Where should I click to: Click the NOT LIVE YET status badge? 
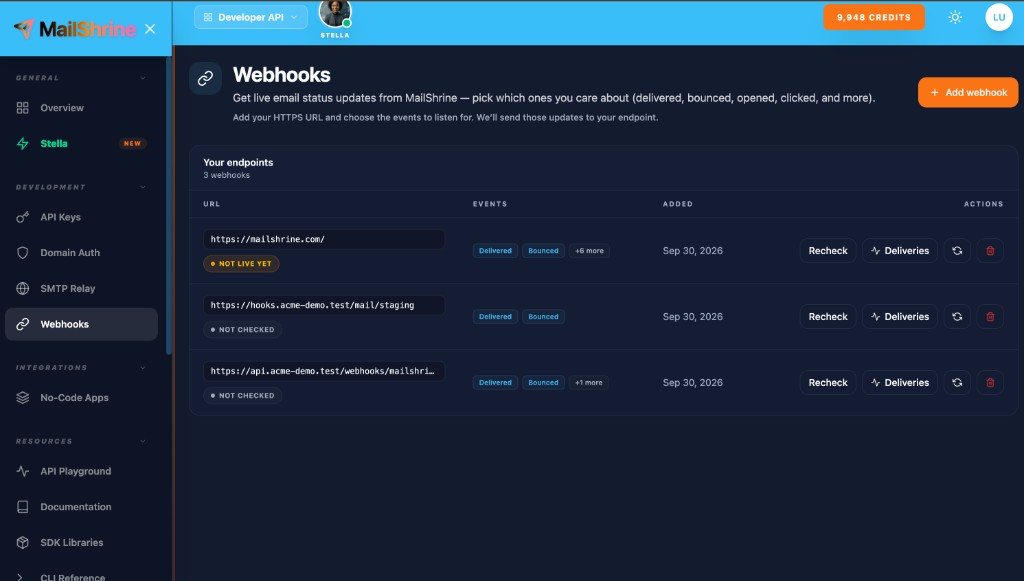click(241, 264)
